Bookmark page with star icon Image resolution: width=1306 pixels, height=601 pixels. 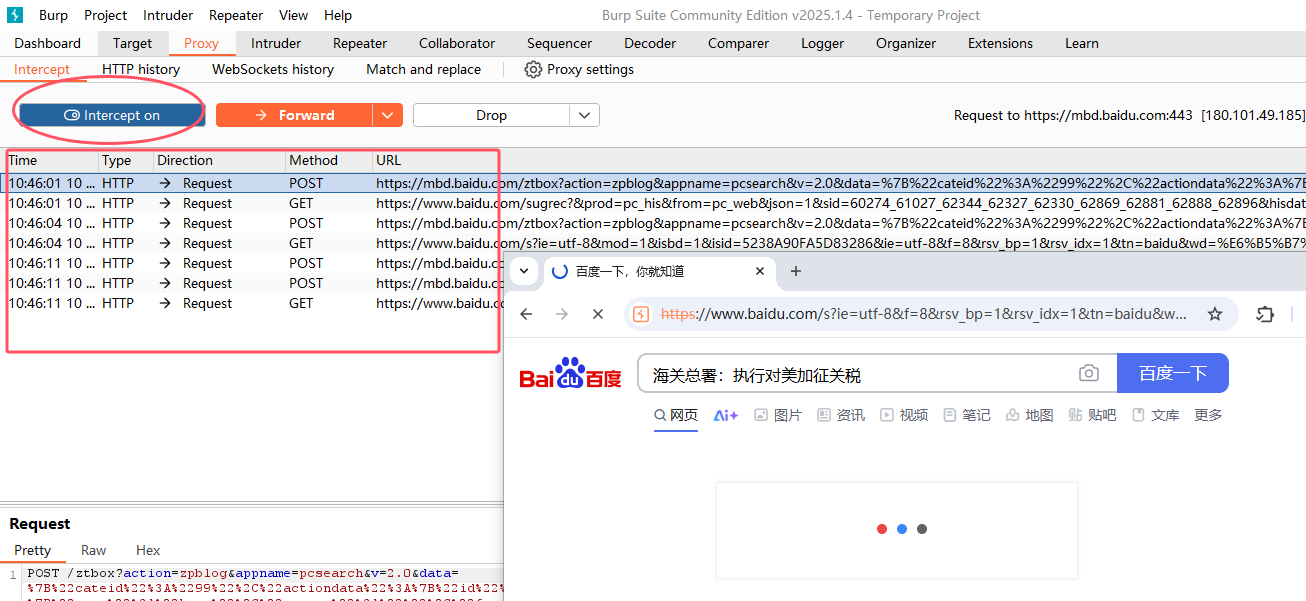click(1215, 314)
